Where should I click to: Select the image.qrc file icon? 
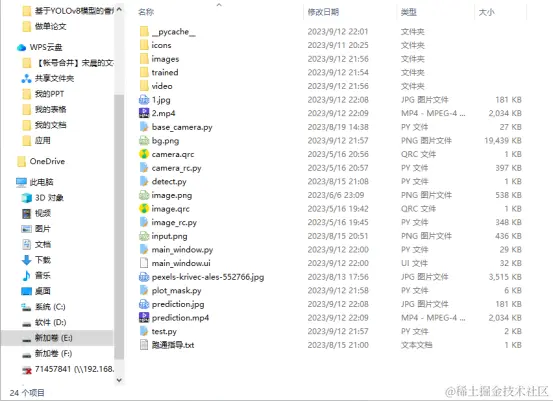click(144, 208)
